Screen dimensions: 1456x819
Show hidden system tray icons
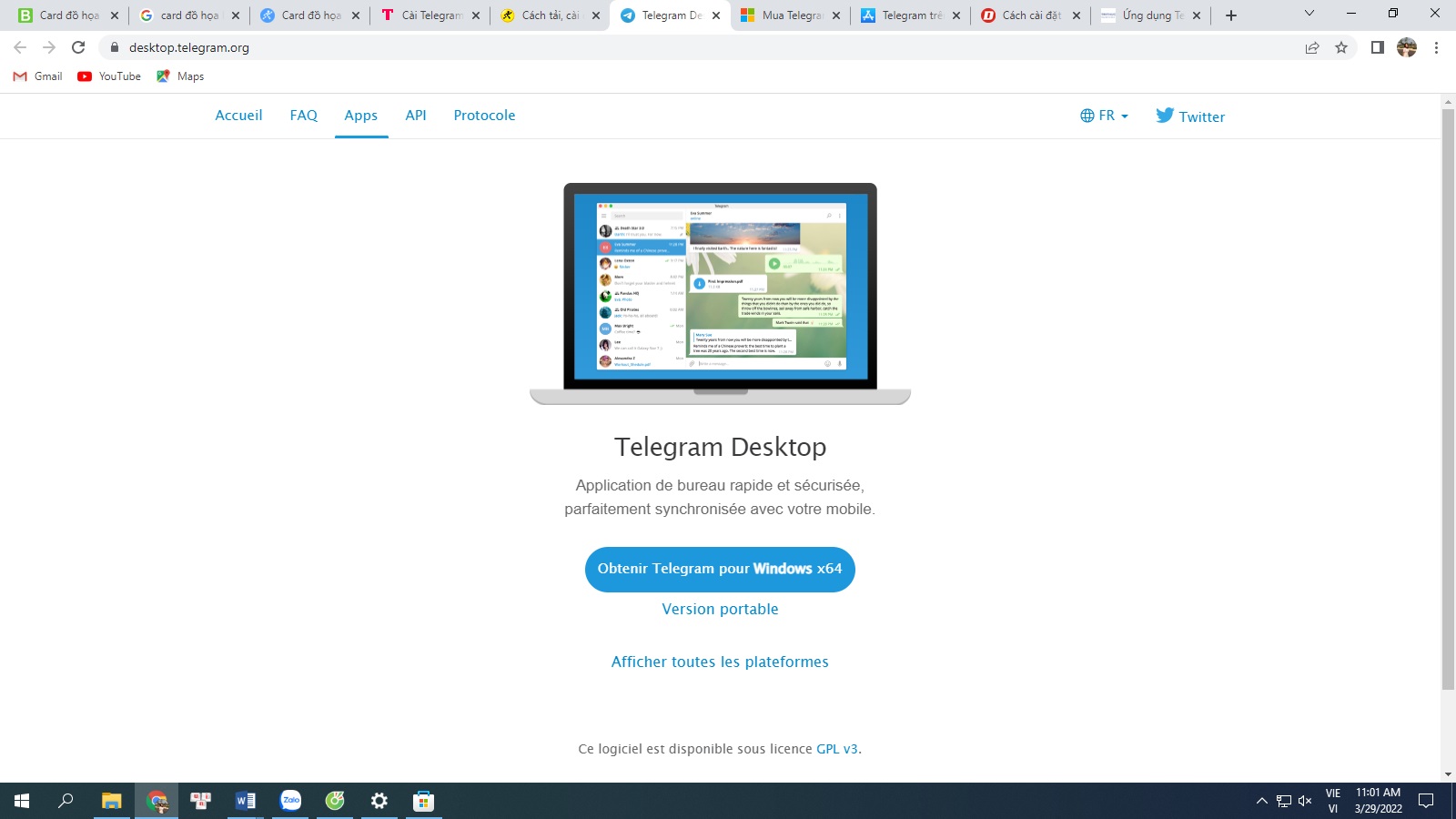point(1261,801)
